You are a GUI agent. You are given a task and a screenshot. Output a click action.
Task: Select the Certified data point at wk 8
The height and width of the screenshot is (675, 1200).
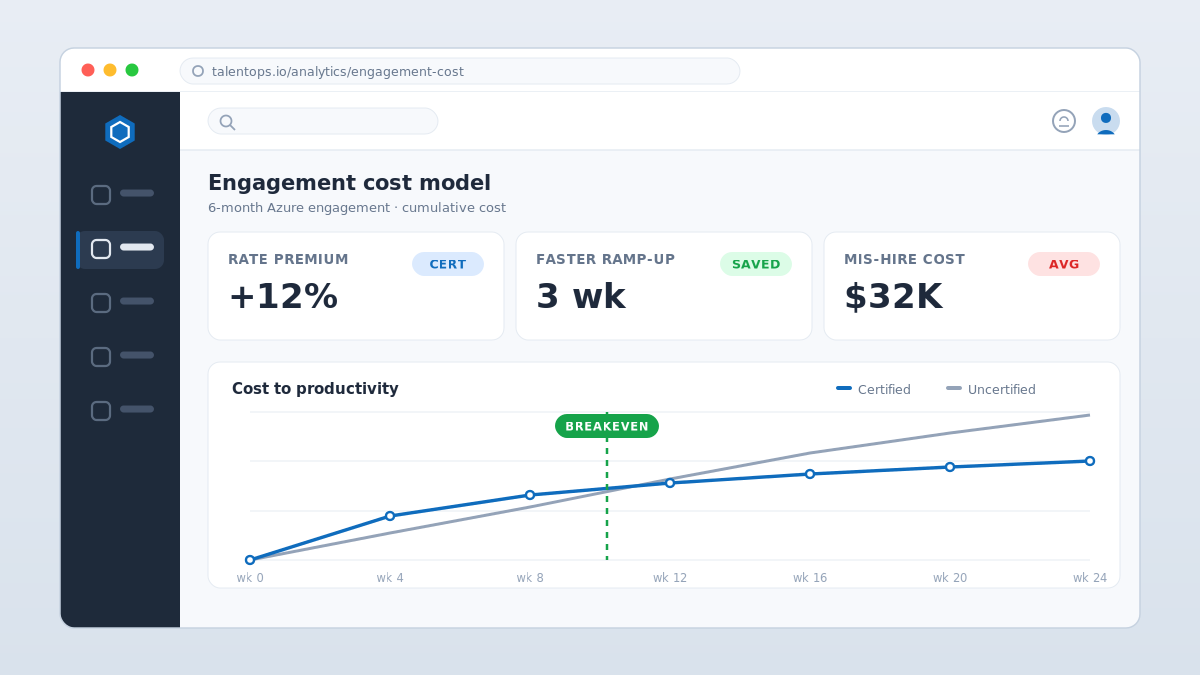point(530,495)
